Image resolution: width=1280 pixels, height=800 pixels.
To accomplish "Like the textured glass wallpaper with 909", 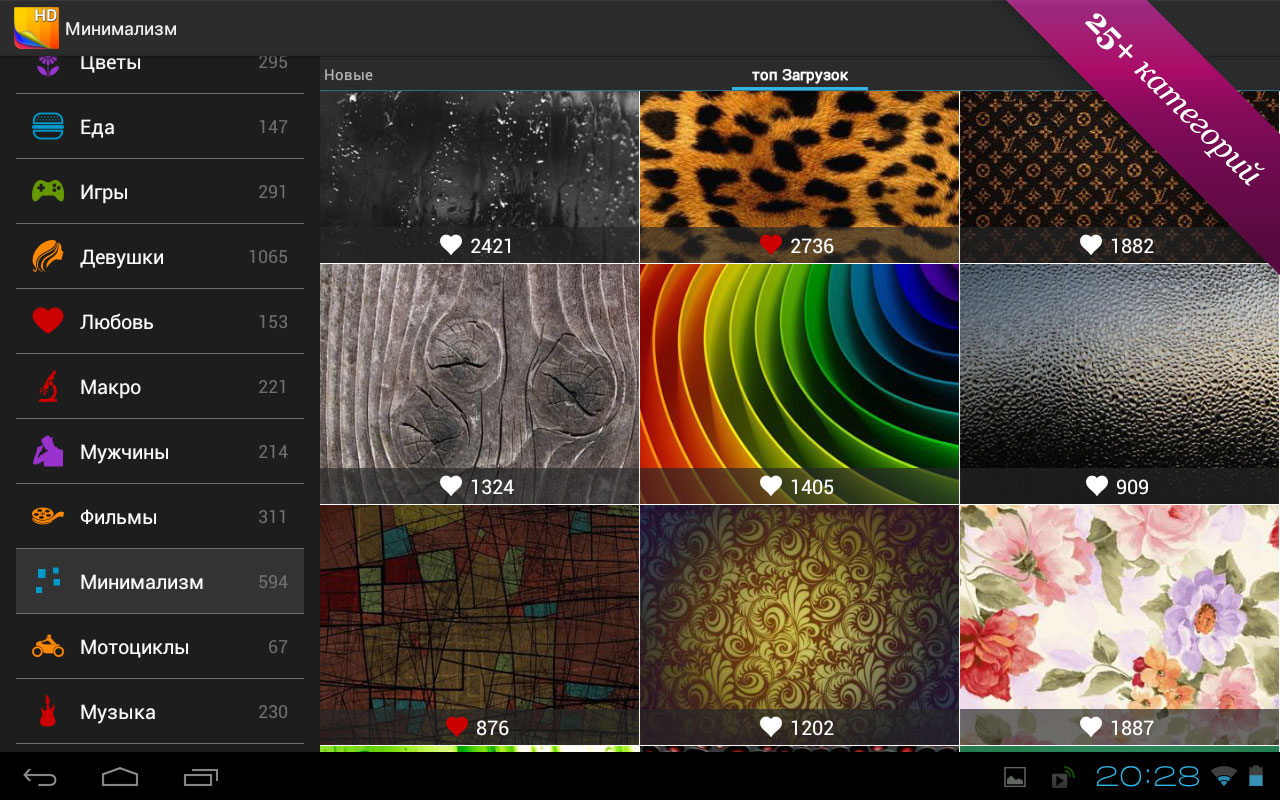I will coord(1097,486).
